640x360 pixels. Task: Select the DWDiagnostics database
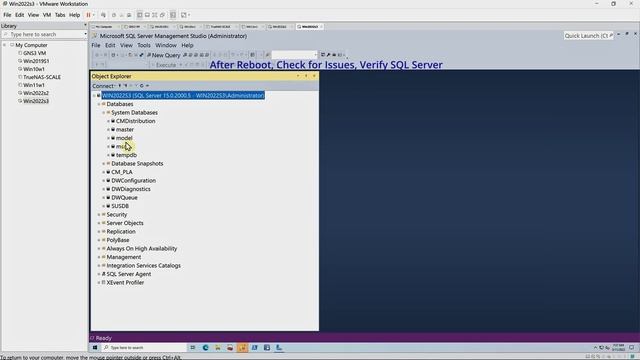coord(131,189)
